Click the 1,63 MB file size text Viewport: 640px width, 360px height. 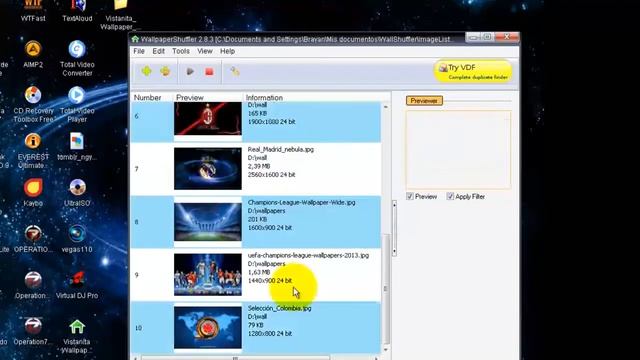point(259,272)
